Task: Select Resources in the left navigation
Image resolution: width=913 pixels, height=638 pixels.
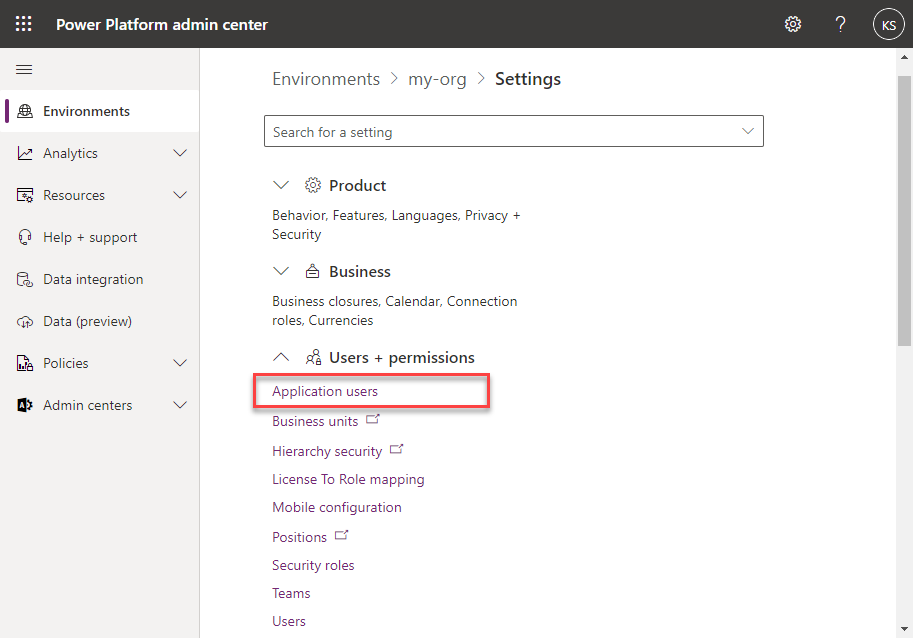Action: coord(100,195)
